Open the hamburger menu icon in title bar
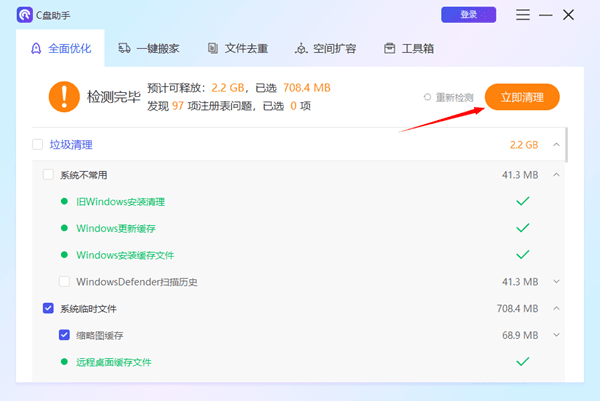Viewport: 600px width, 401px height. click(523, 15)
